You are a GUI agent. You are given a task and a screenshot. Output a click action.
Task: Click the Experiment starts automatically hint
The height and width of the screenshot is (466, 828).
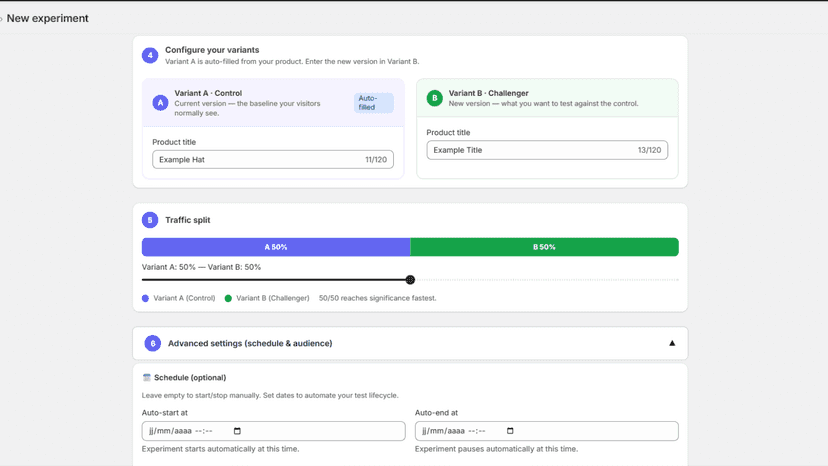point(220,449)
